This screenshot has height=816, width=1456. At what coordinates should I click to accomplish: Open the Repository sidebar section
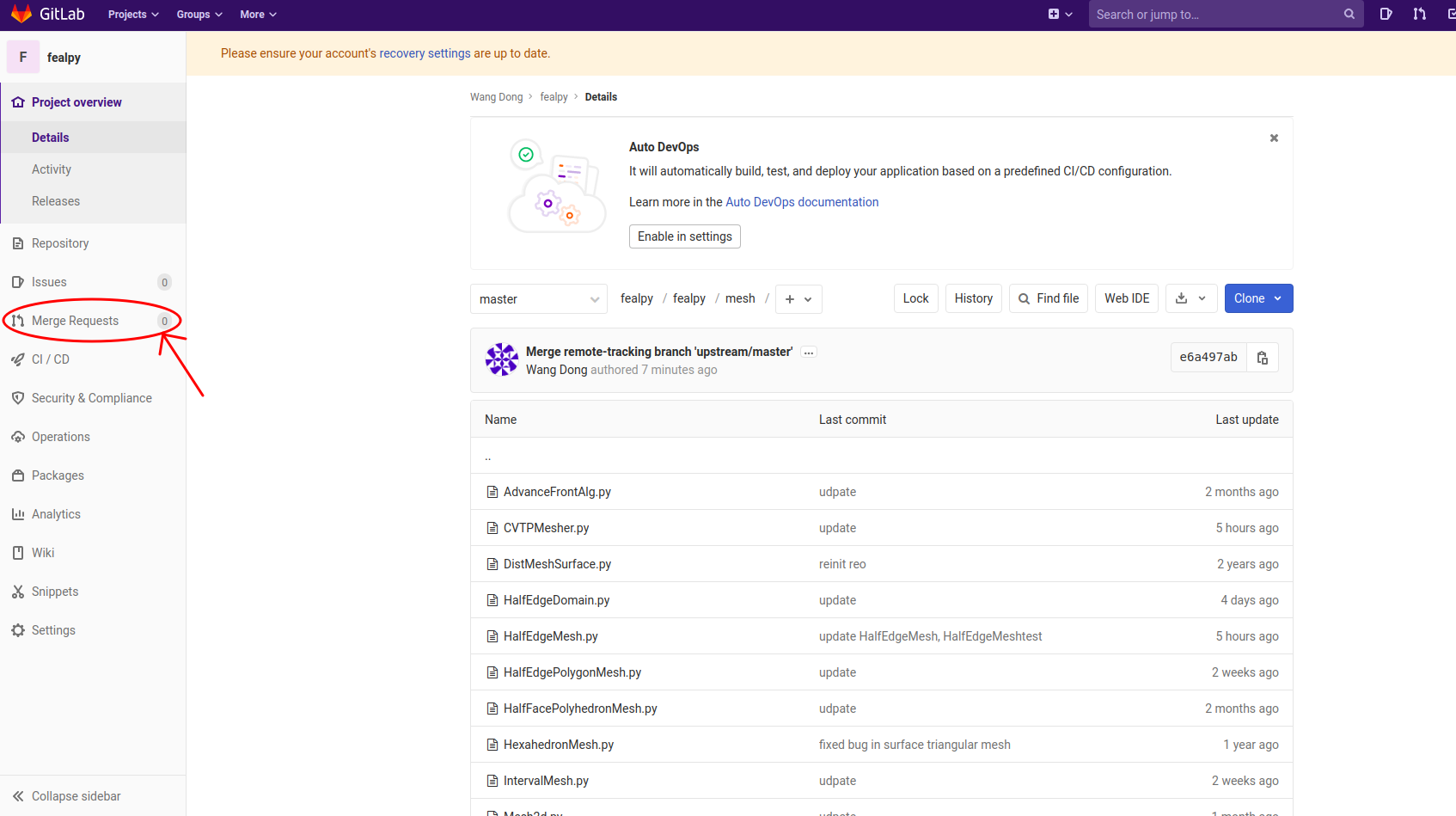[93, 243]
